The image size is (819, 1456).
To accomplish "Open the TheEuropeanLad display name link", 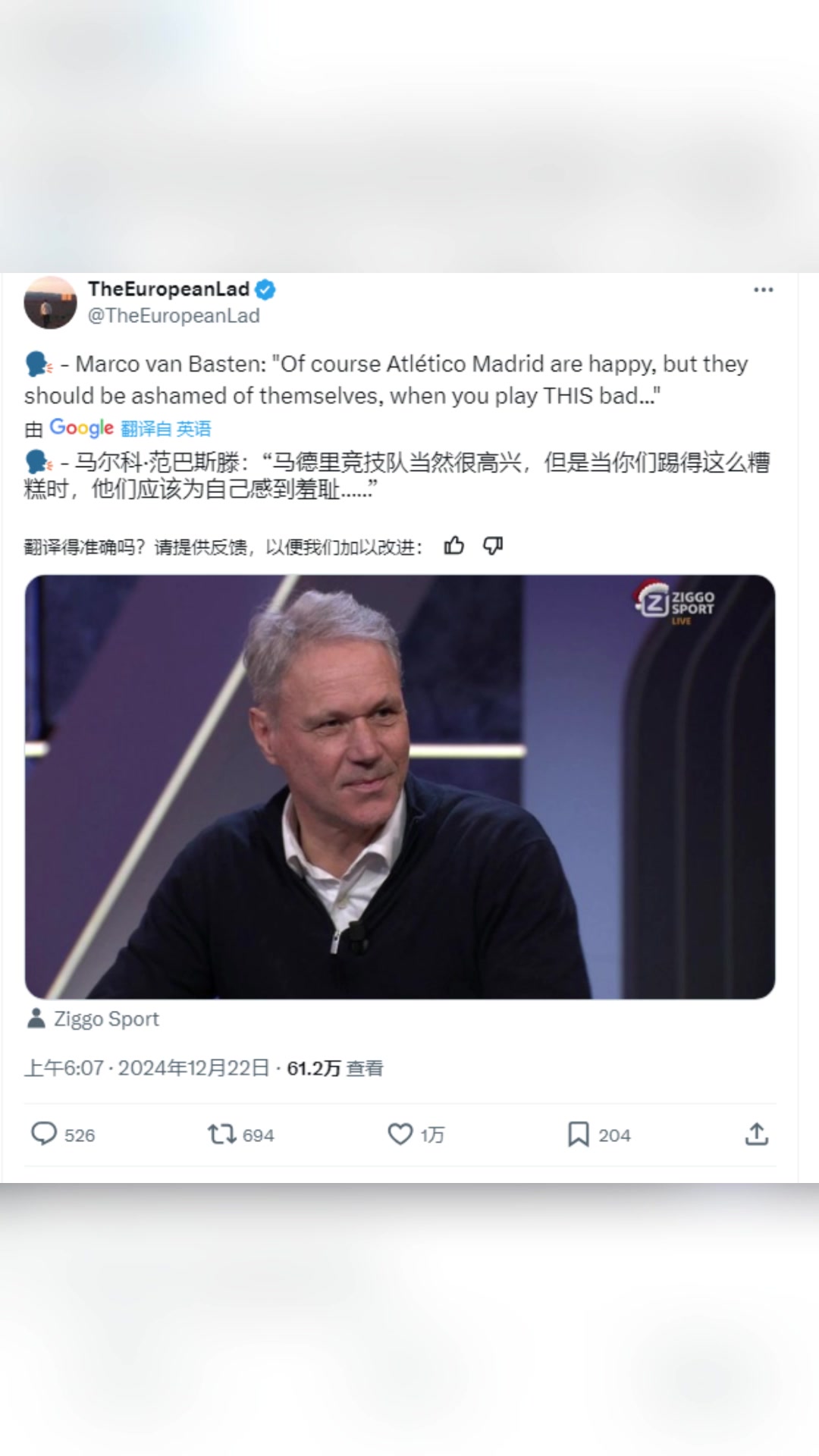I will click(168, 289).
